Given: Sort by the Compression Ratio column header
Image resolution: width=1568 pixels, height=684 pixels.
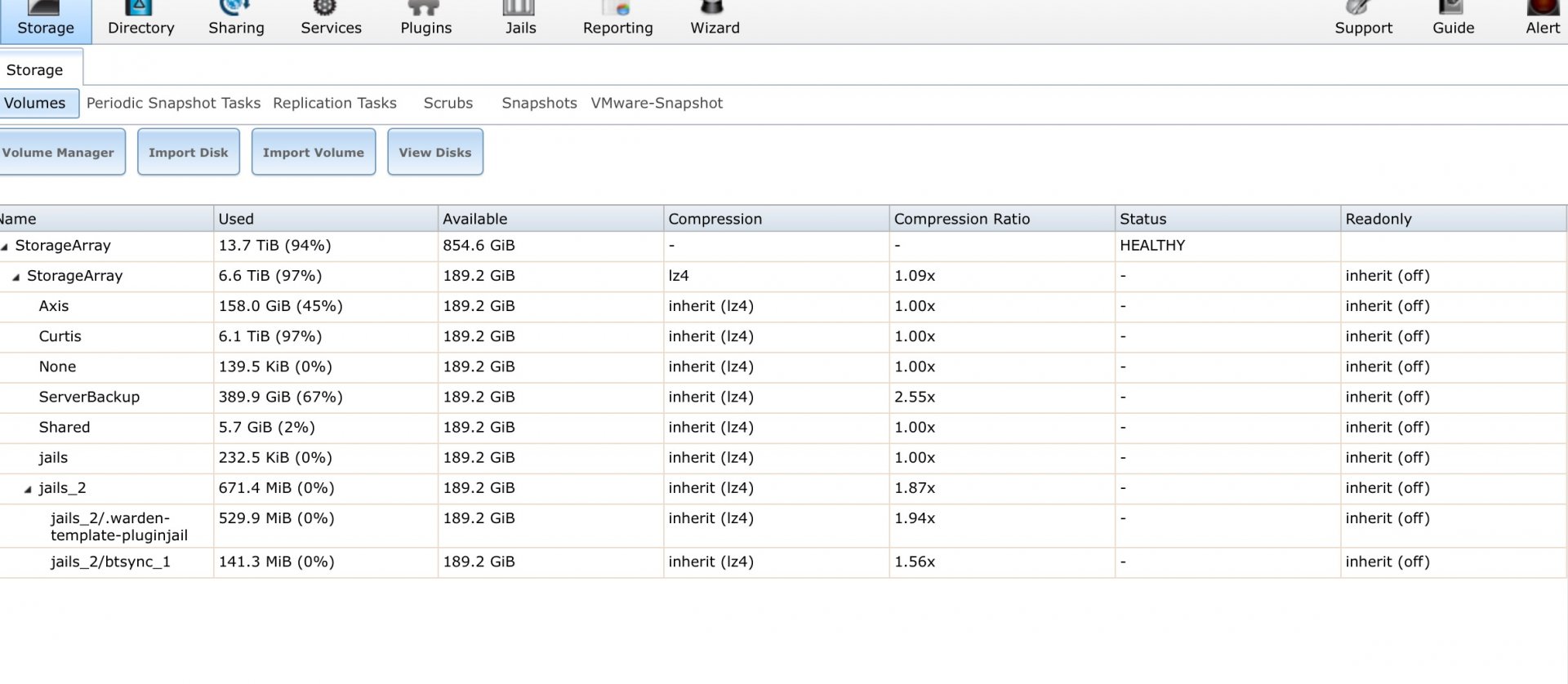Looking at the screenshot, I should tap(961, 220).
